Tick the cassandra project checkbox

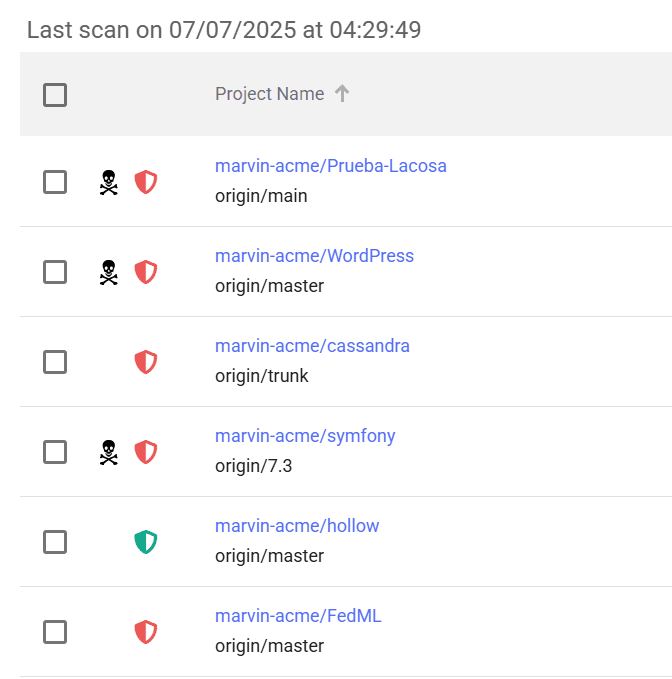[x=55, y=362]
